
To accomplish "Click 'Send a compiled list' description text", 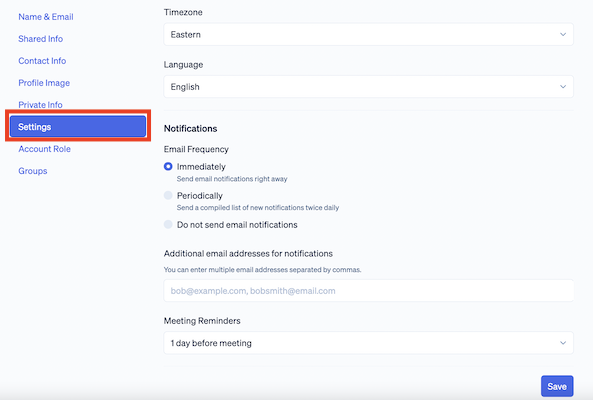I will 258,208.
